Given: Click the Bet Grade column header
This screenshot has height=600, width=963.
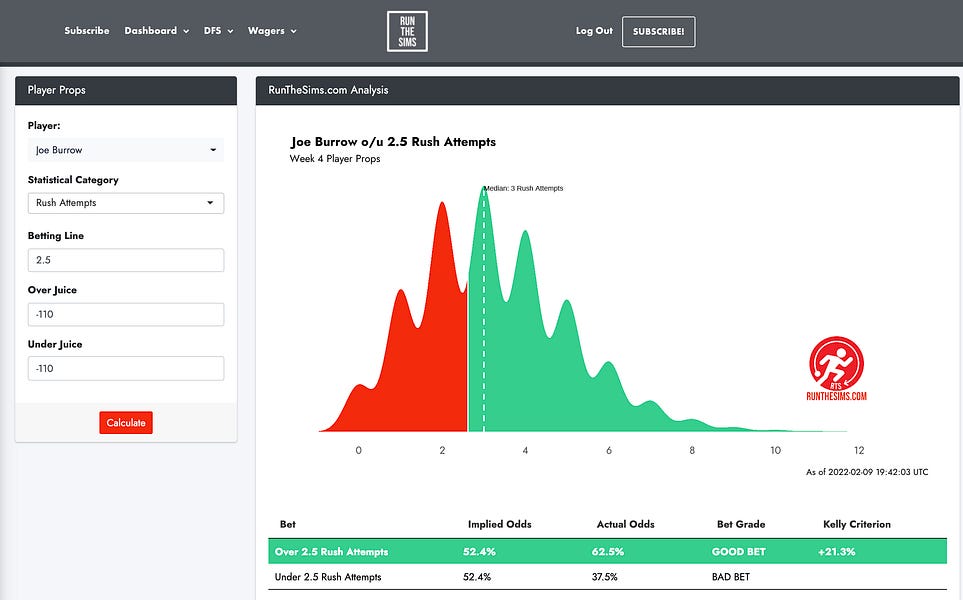Looking at the screenshot, I should [741, 524].
